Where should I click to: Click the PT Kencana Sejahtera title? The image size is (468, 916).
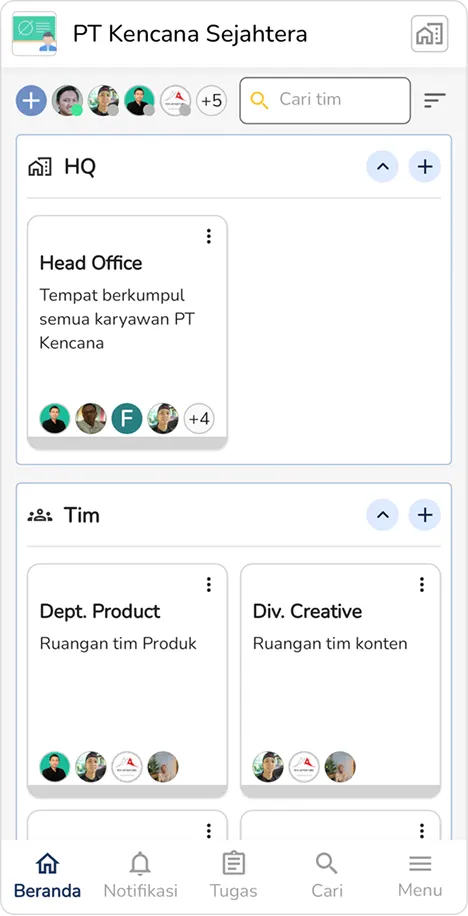tap(190, 34)
